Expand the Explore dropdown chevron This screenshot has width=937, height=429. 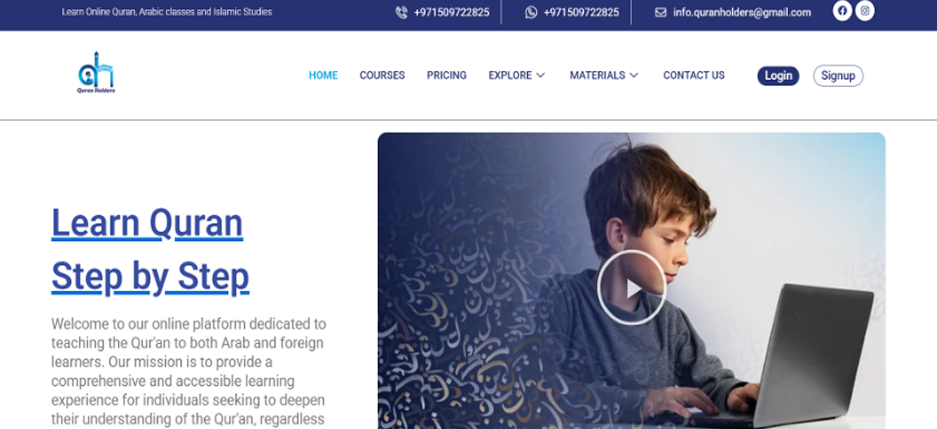coord(540,75)
